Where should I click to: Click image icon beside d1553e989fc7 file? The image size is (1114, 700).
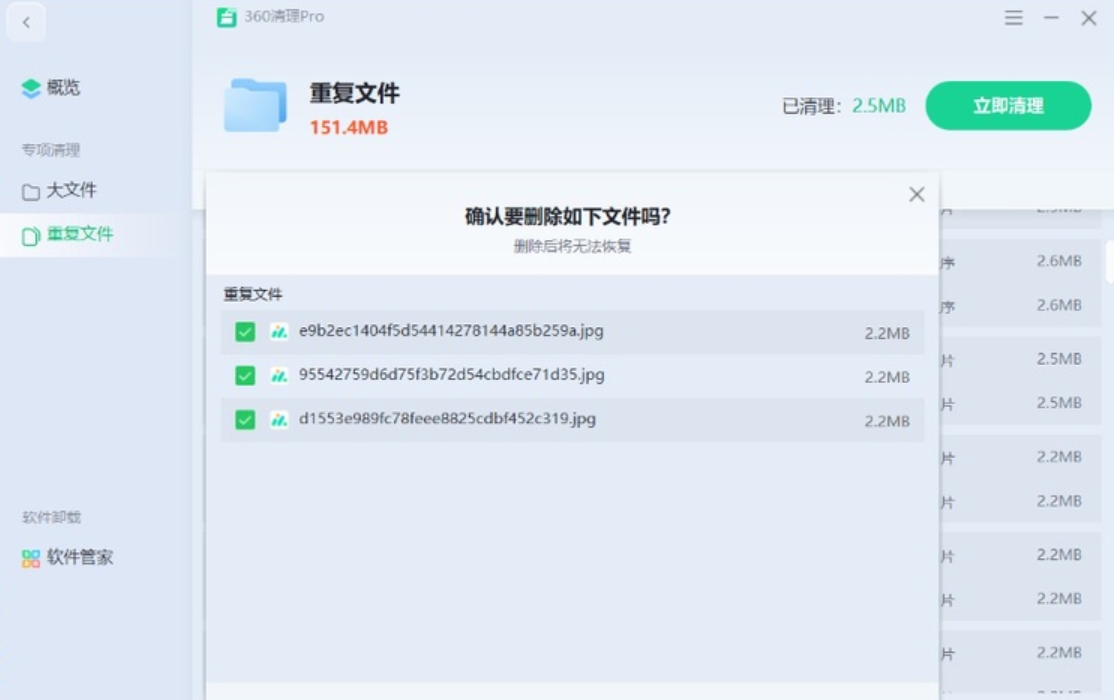point(279,420)
